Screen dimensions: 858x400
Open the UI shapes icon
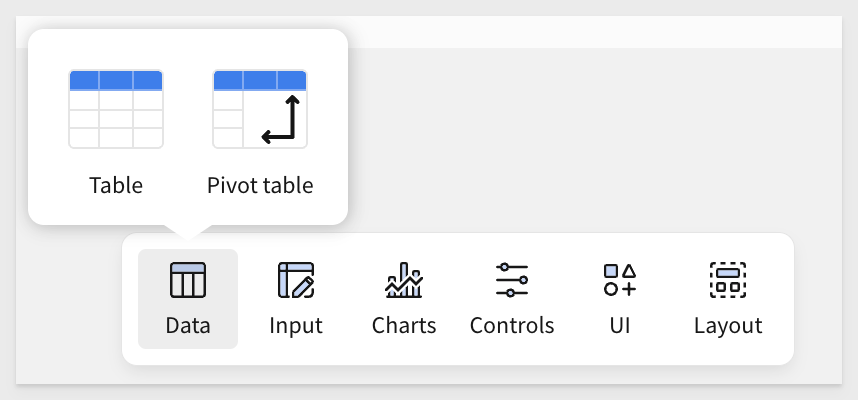(x=620, y=280)
